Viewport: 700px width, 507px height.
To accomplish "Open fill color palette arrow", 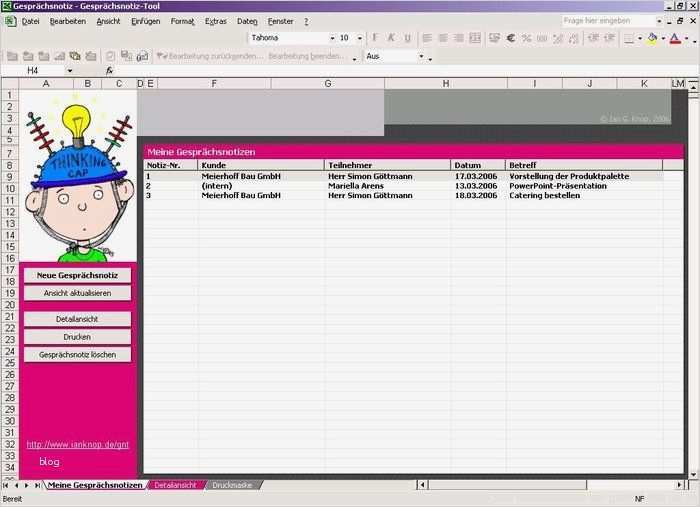I will point(663,38).
